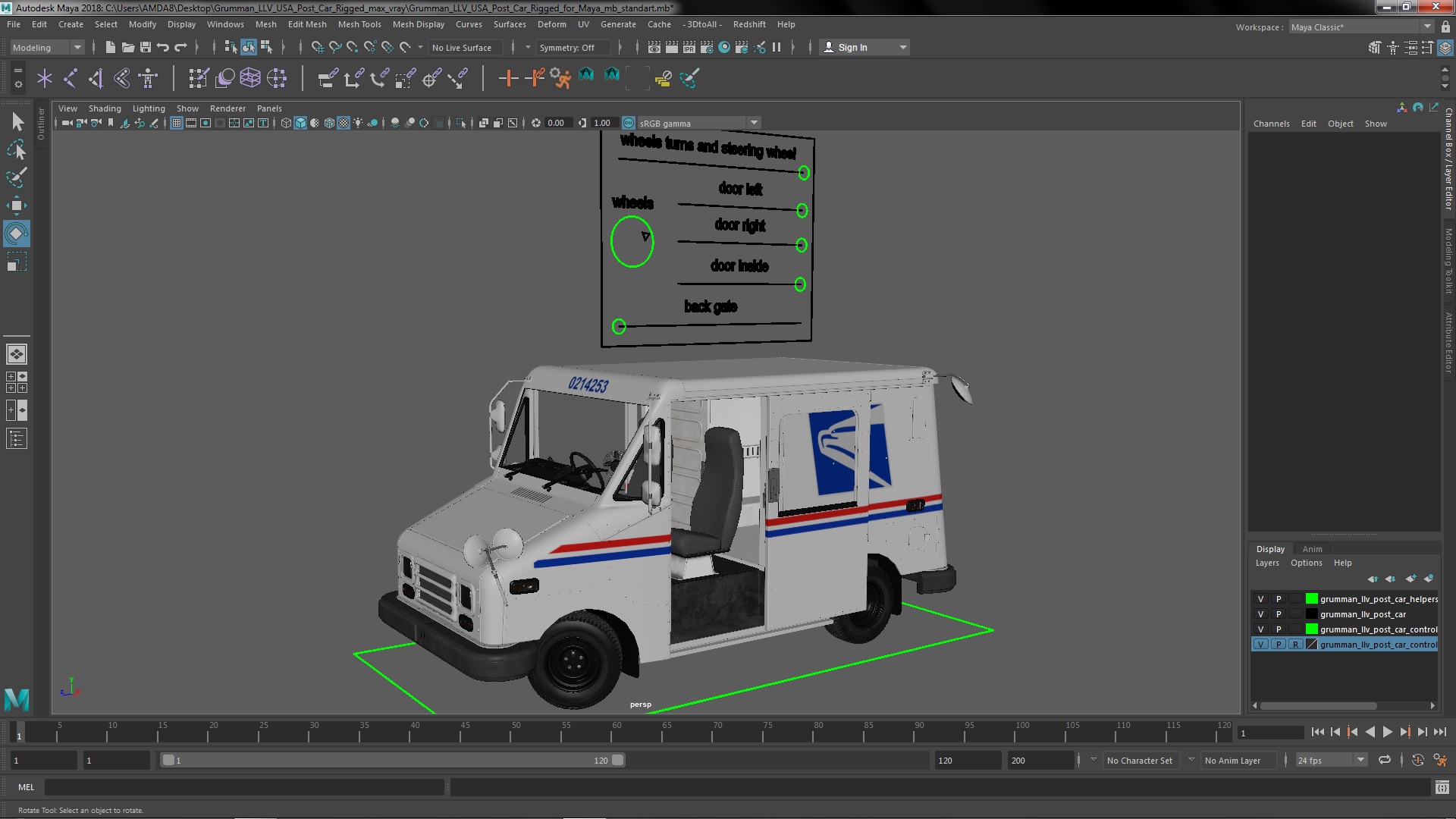1456x819 pixels.
Task: Toggle playback loop mode
Action: coord(1385,760)
